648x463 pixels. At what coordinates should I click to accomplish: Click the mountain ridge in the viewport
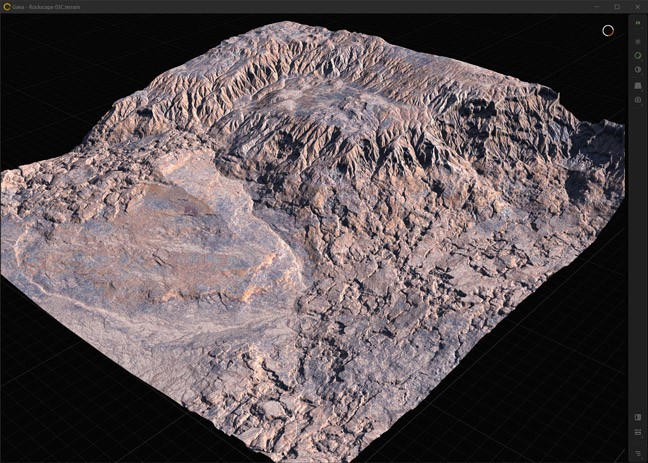(300, 80)
